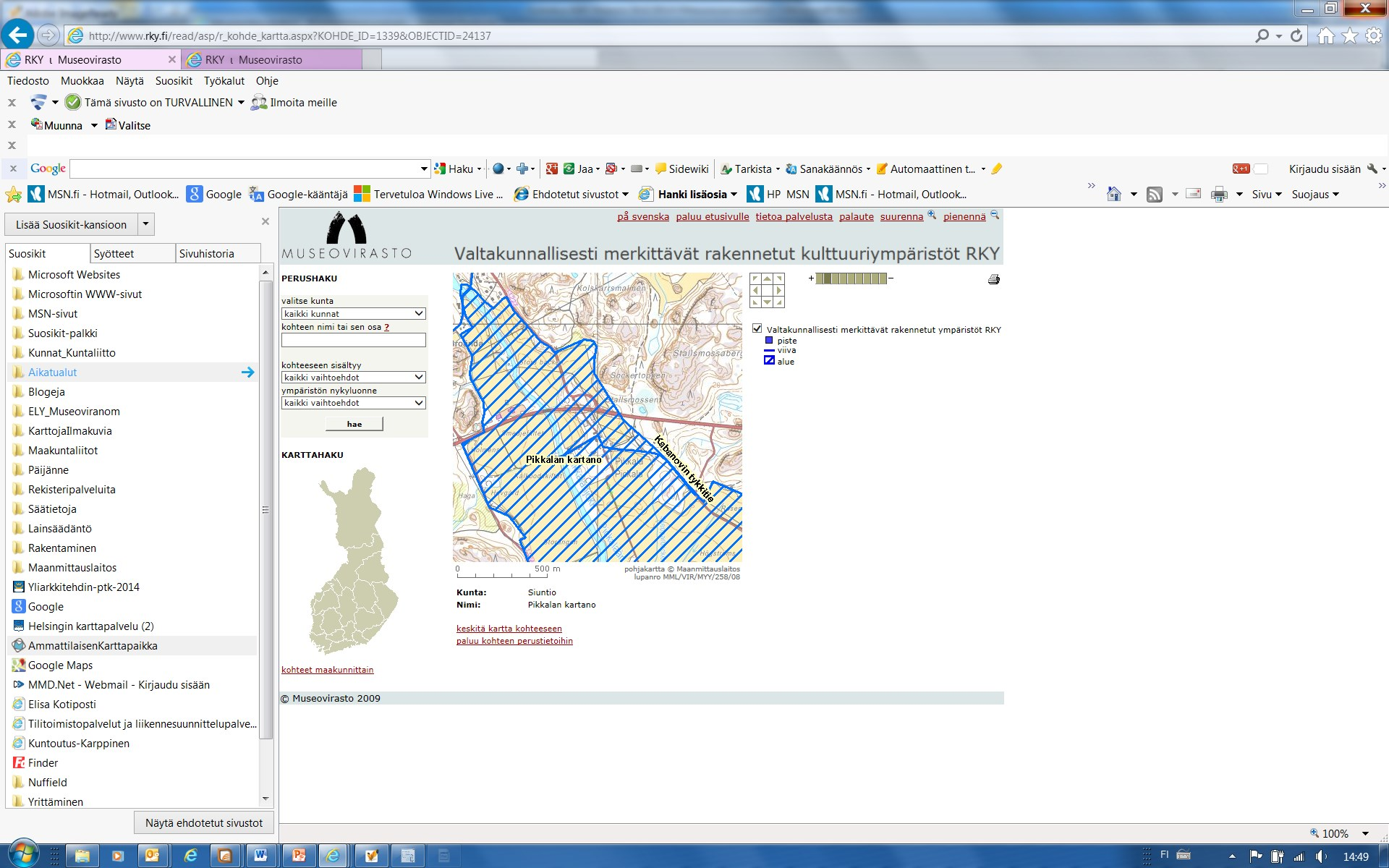This screenshot has height=868, width=1389.
Task: Close the favorites sidebar panel
Action: point(266,221)
